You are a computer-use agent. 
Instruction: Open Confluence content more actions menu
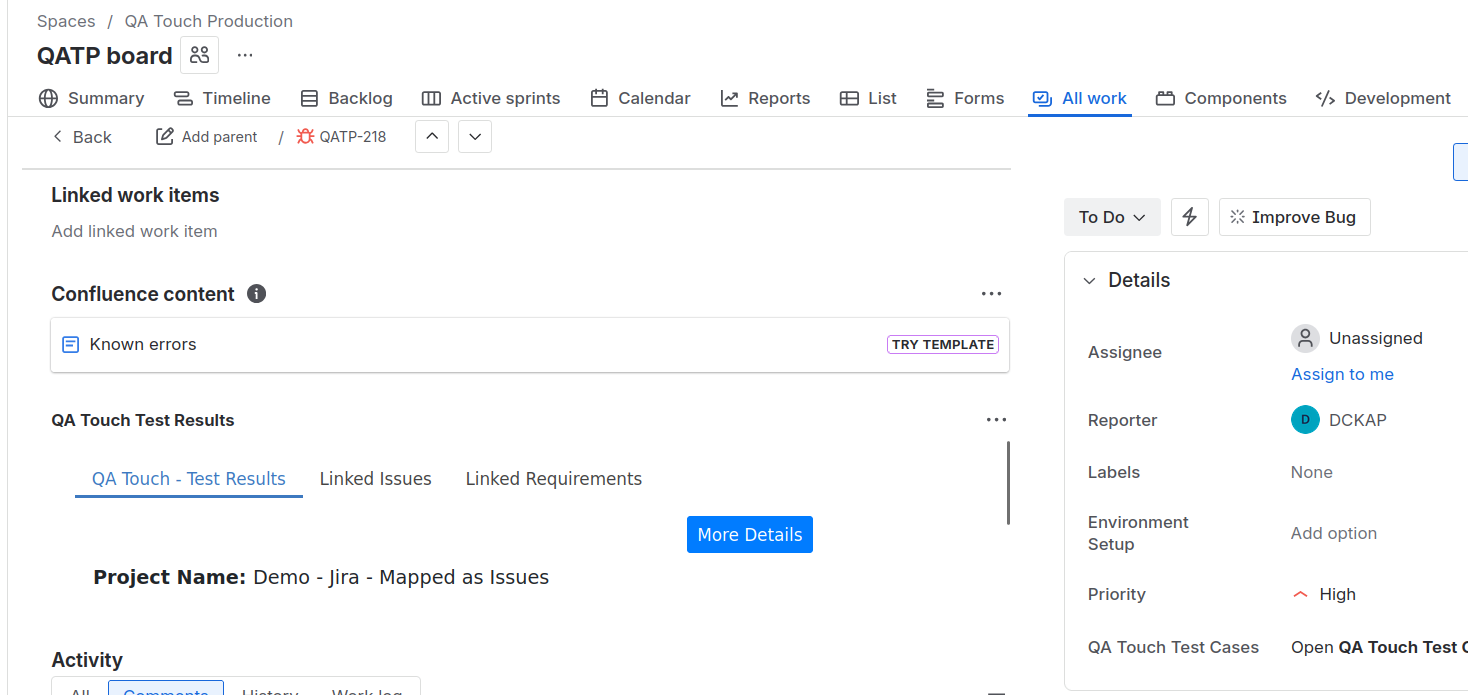pyautogui.click(x=991, y=294)
